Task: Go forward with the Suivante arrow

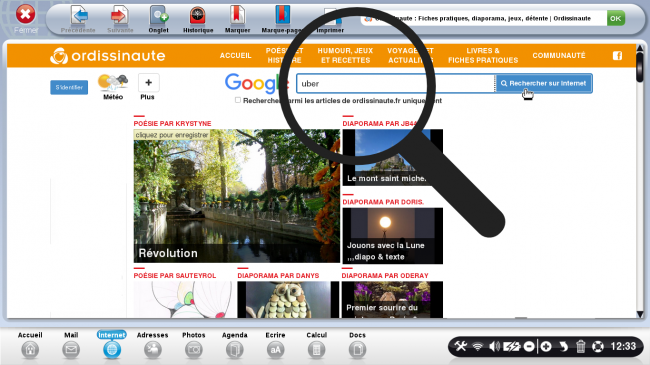Action: [120, 19]
